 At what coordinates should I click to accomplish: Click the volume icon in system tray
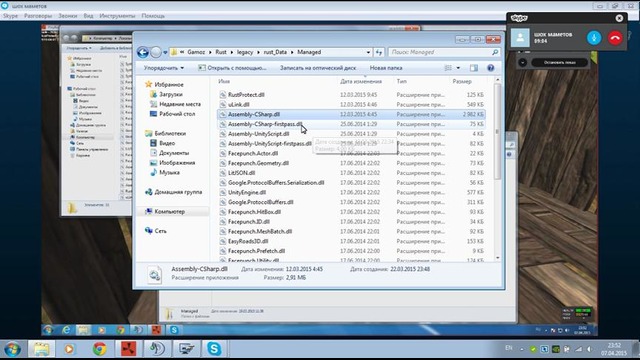point(590,349)
